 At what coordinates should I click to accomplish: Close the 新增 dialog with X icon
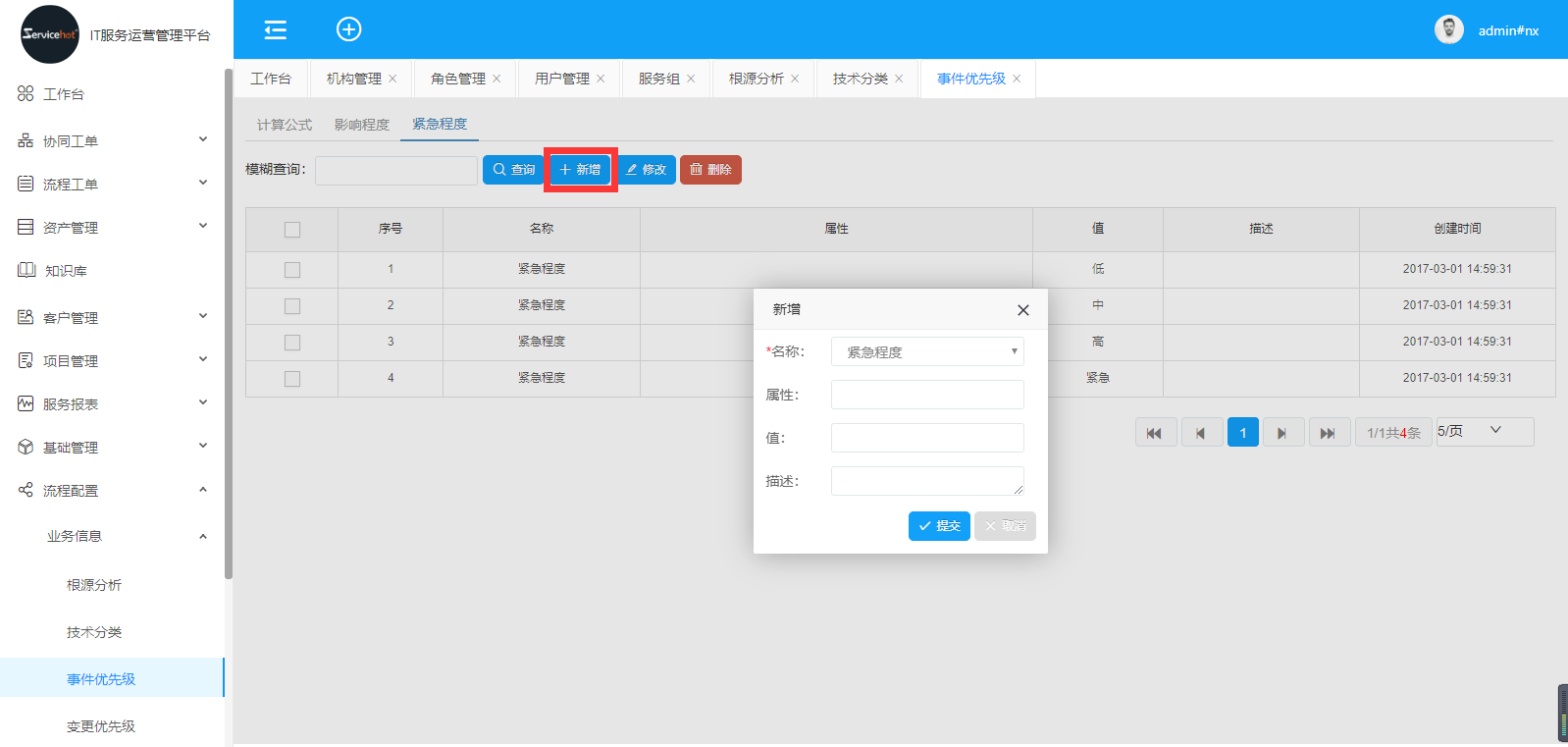1022,310
